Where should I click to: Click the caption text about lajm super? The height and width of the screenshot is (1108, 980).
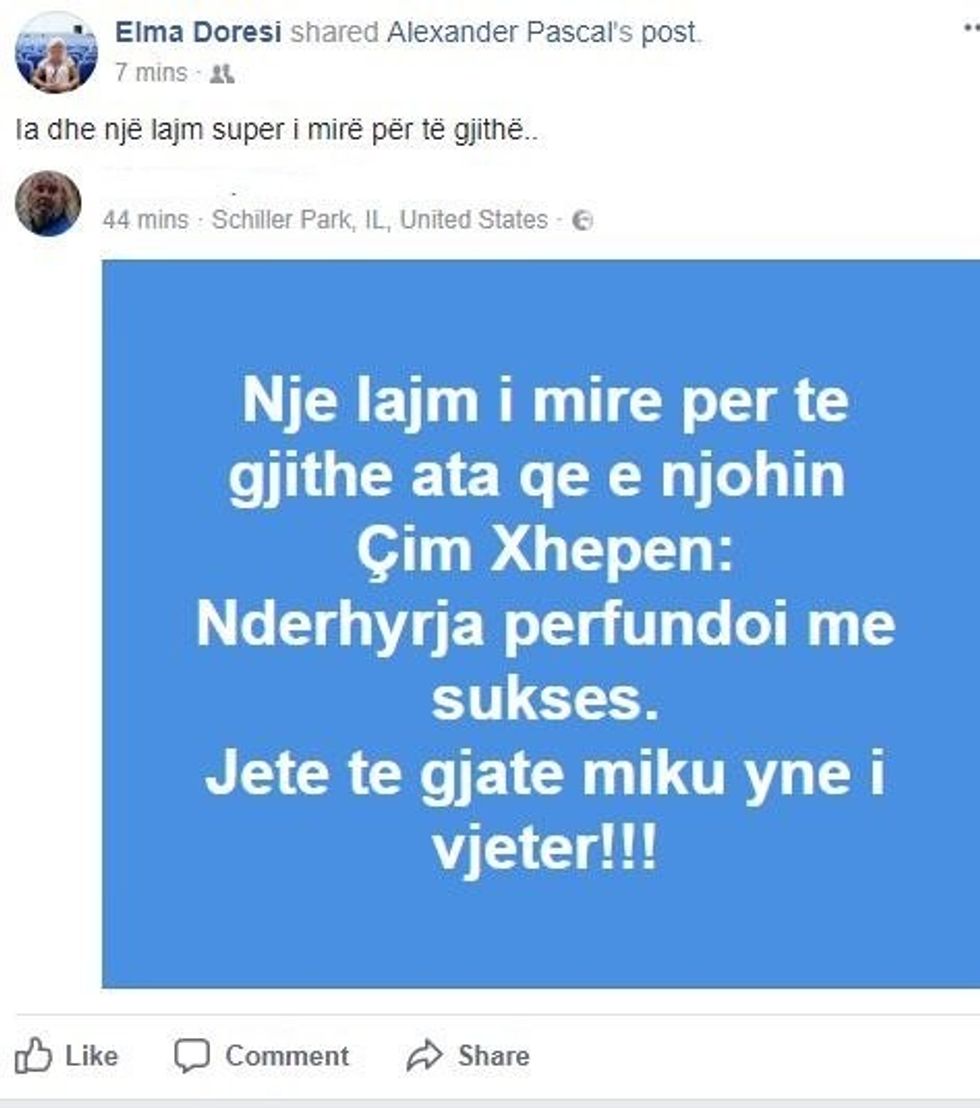point(276,130)
